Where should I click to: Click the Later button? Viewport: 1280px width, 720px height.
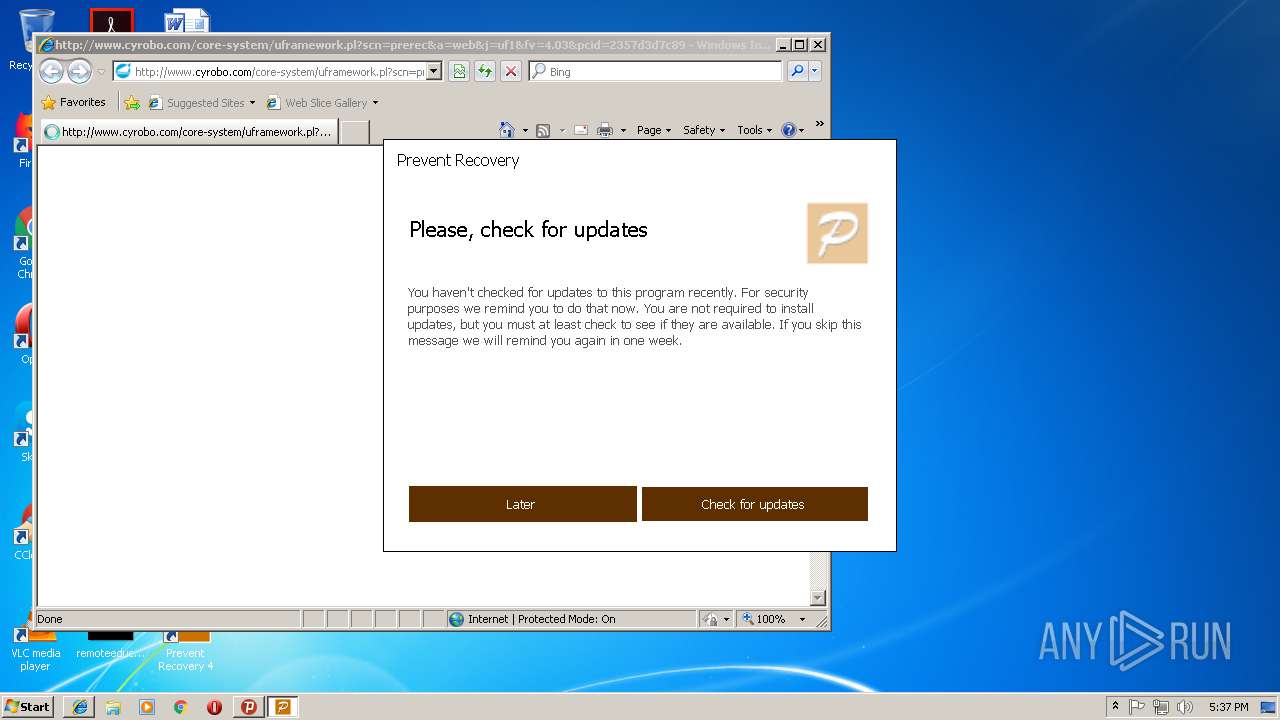pyautogui.click(x=522, y=504)
